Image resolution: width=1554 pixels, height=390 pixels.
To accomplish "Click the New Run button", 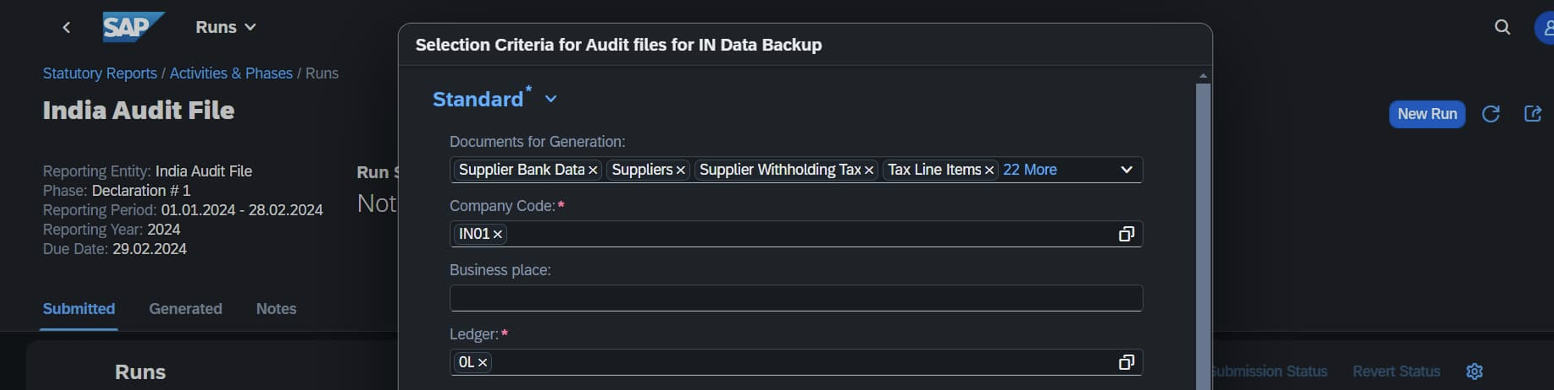I will (1427, 114).
